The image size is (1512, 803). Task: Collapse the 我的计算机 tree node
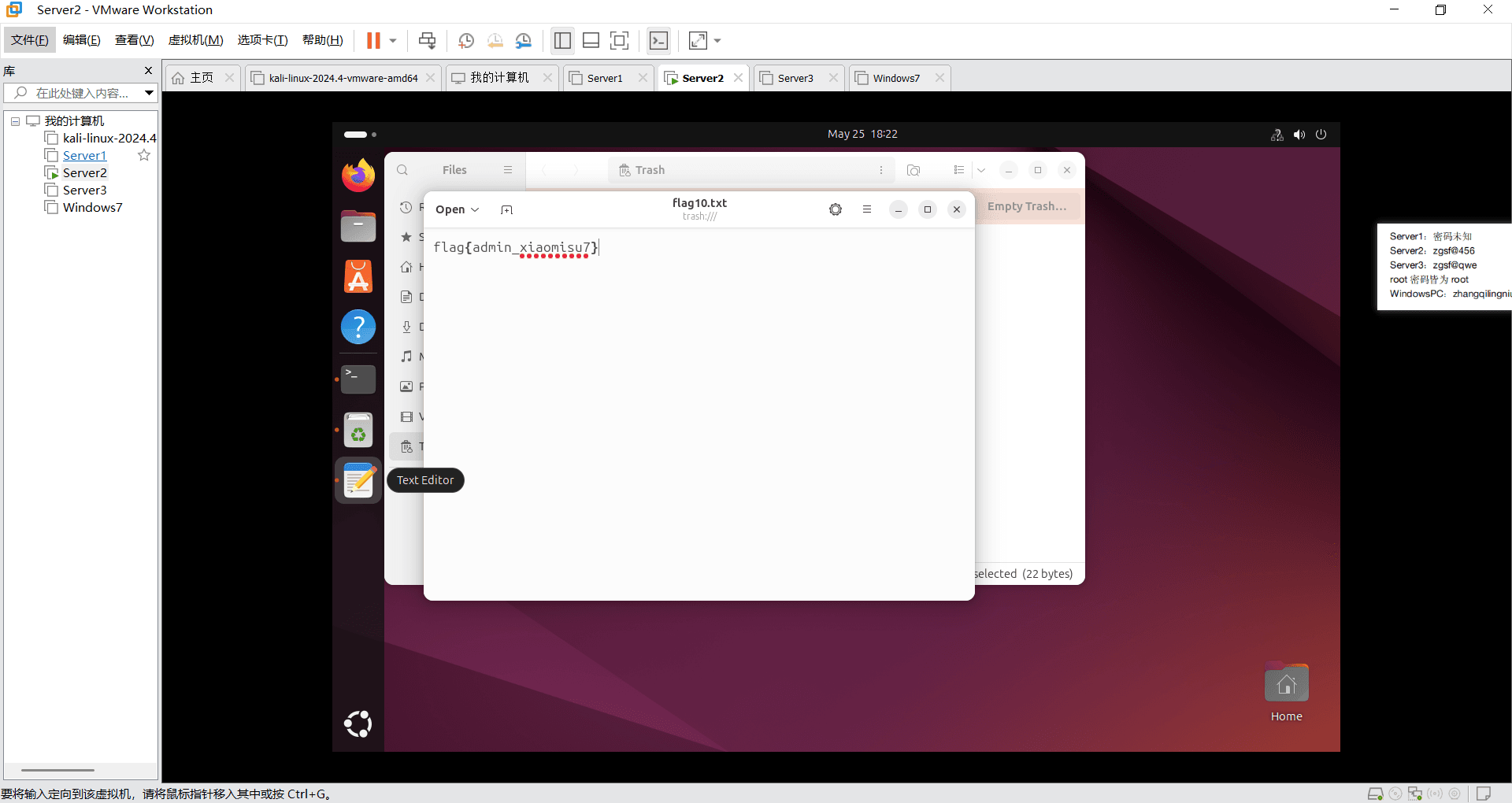click(x=15, y=121)
